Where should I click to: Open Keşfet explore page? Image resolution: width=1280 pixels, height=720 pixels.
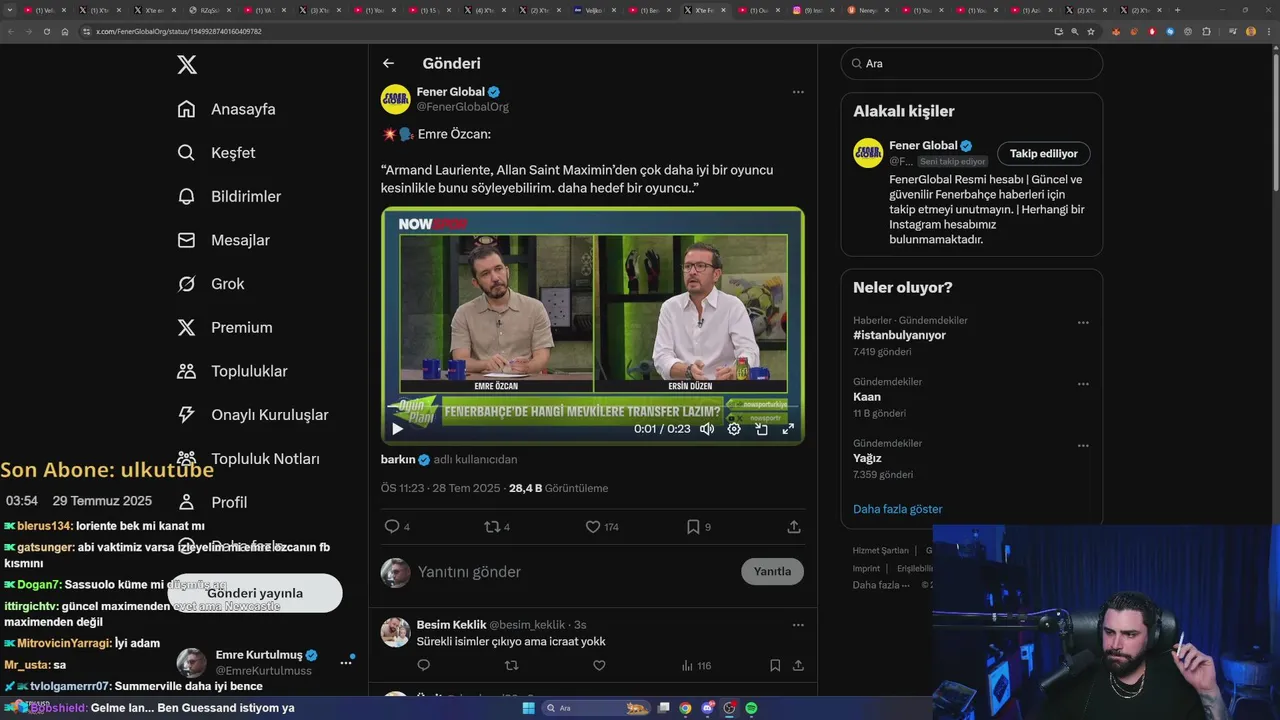216,153
